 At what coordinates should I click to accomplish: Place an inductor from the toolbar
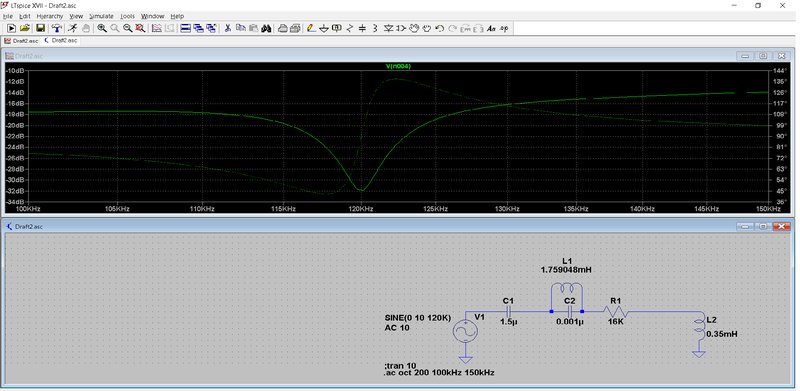point(375,28)
